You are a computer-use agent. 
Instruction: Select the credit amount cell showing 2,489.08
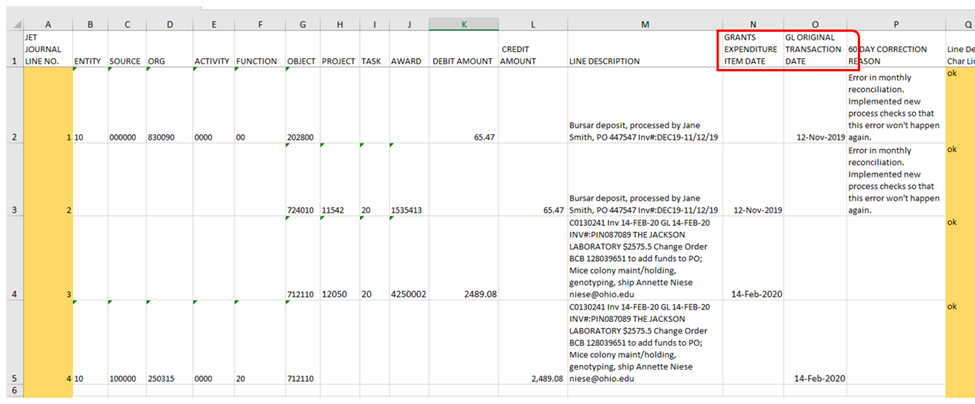click(x=531, y=379)
